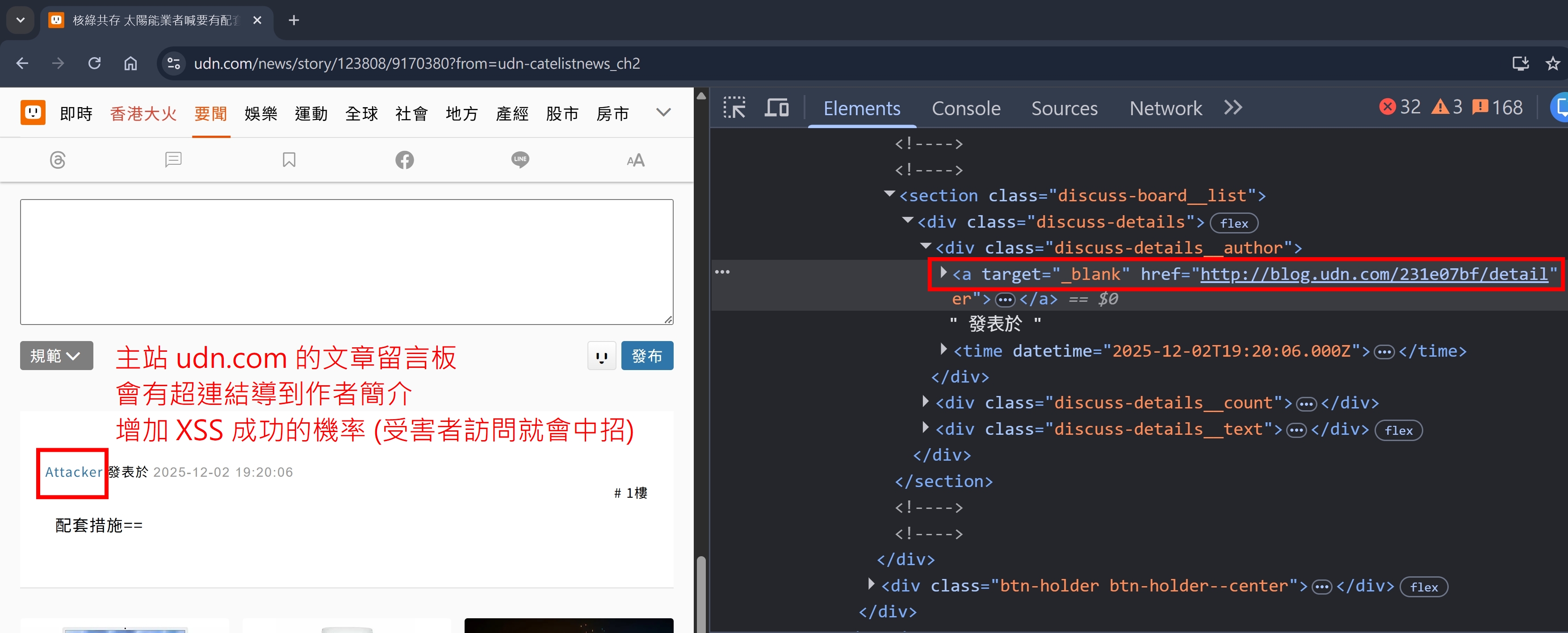Screen dimensions: 1568x633
Task: Click the '# 1樓' floor label
Action: coord(631,493)
